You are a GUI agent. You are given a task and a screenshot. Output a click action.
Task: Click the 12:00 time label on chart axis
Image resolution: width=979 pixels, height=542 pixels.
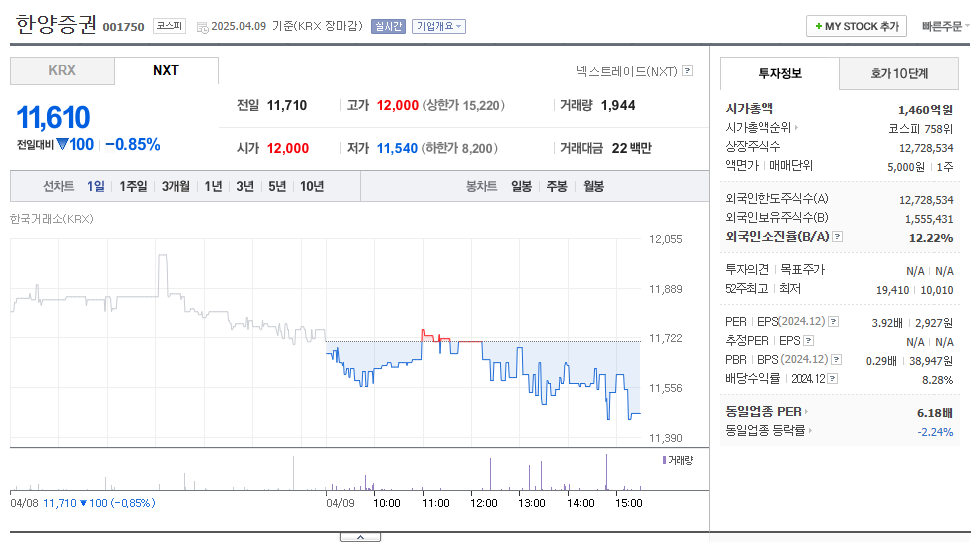click(x=484, y=503)
